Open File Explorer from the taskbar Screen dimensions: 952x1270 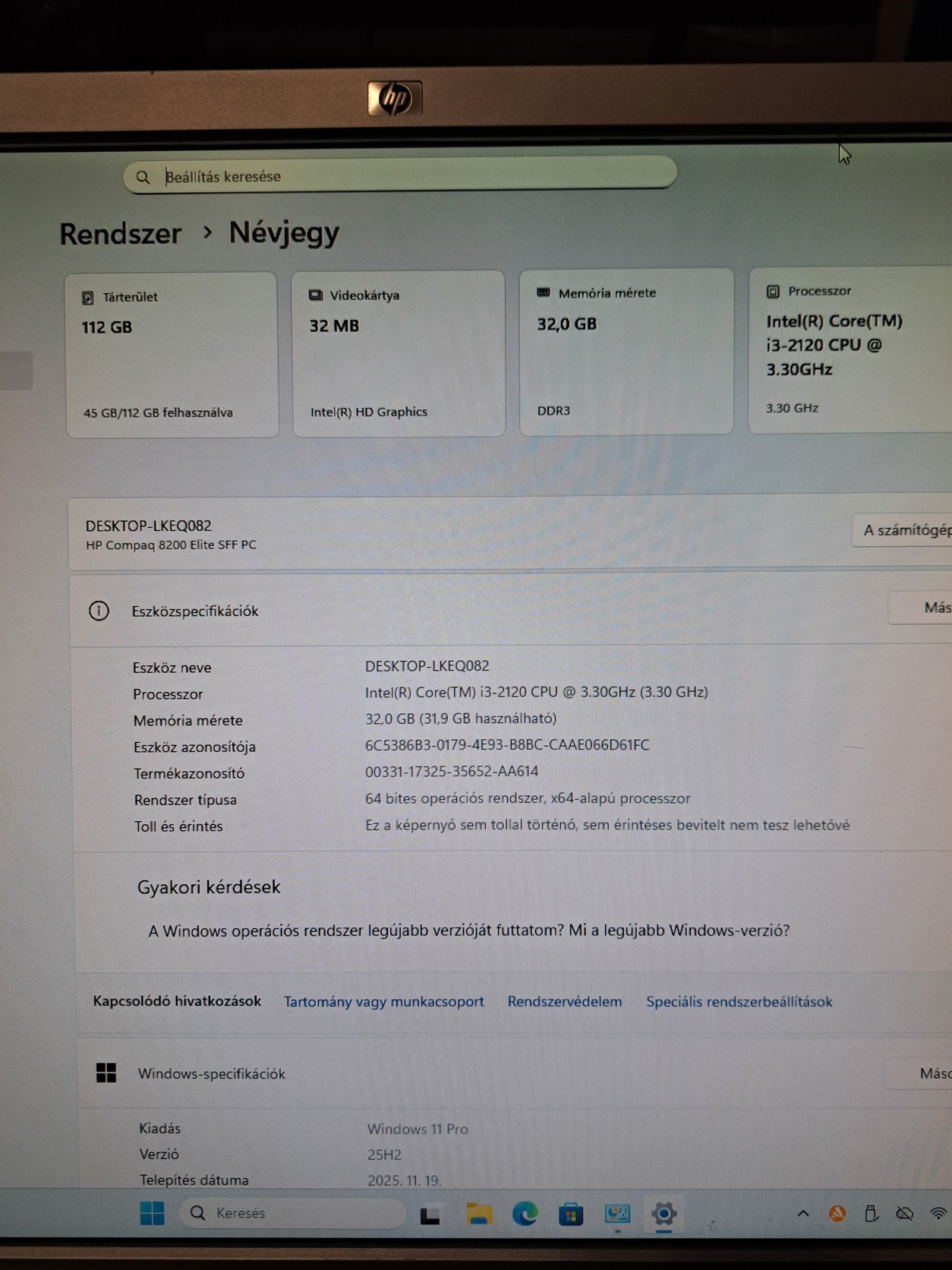(x=478, y=1214)
